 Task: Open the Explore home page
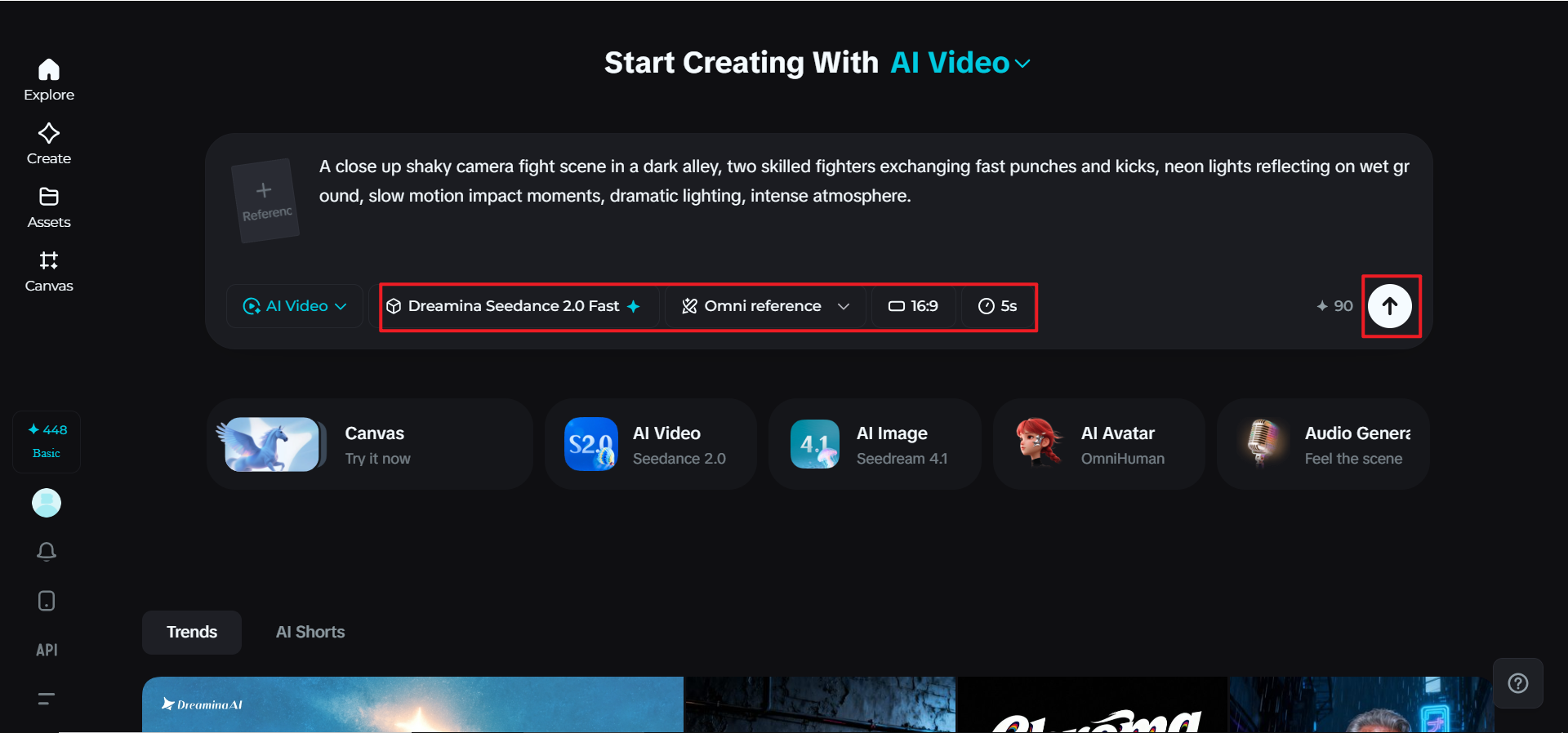49,80
